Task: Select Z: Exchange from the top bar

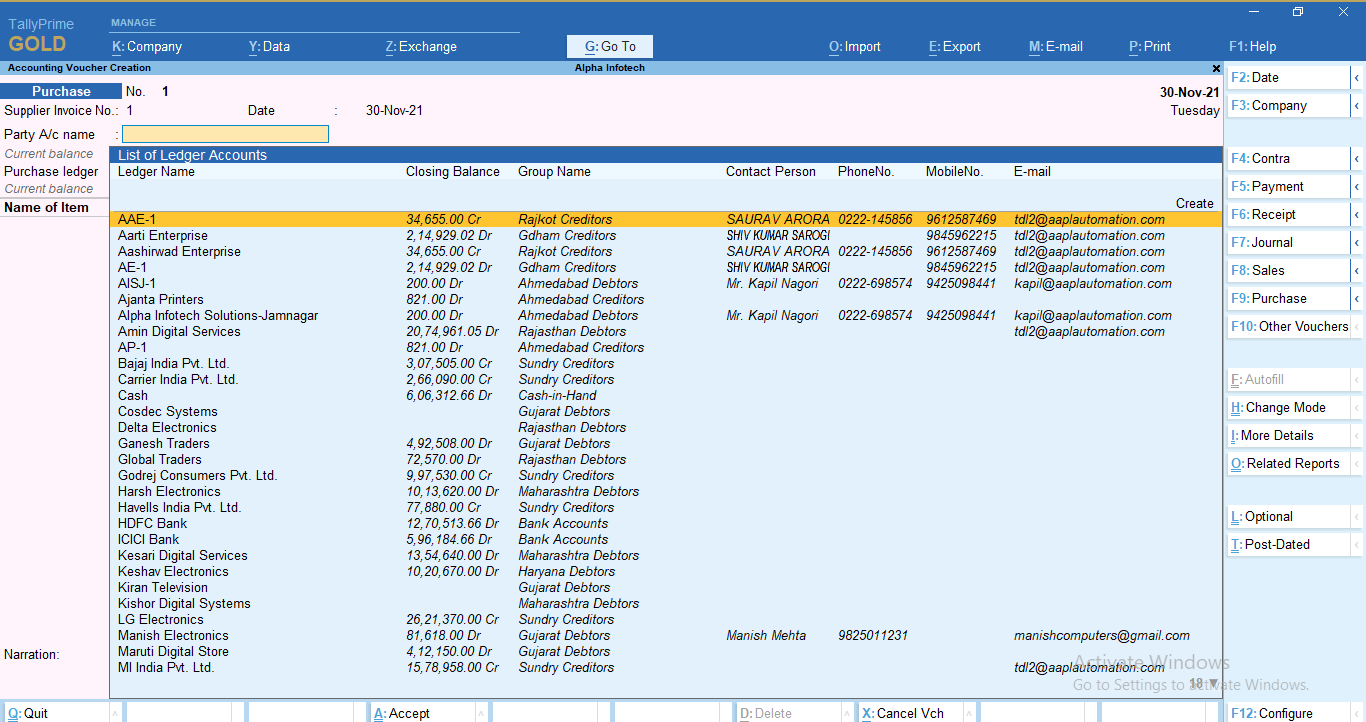Action: coord(420,46)
